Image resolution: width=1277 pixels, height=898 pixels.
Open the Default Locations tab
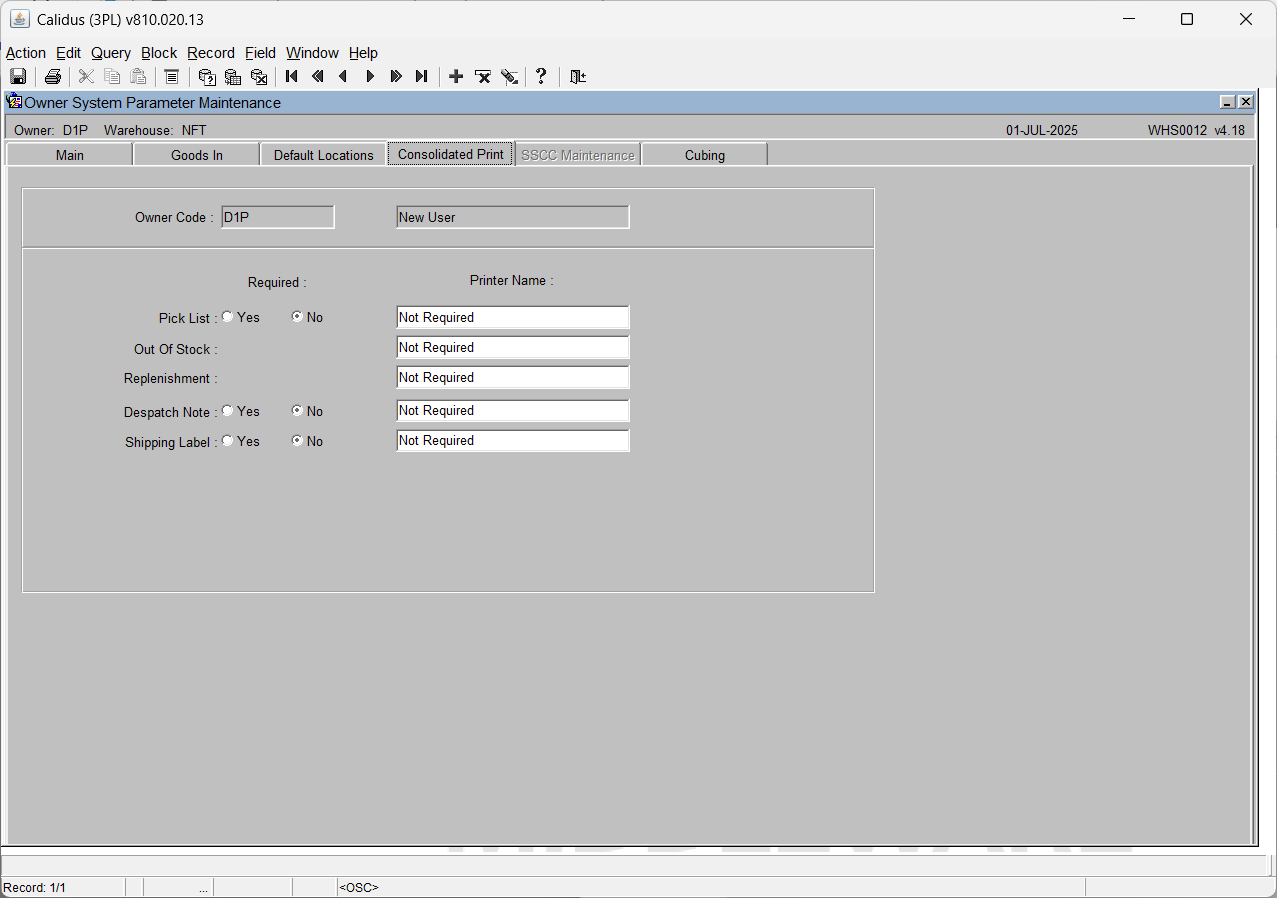[324, 155]
